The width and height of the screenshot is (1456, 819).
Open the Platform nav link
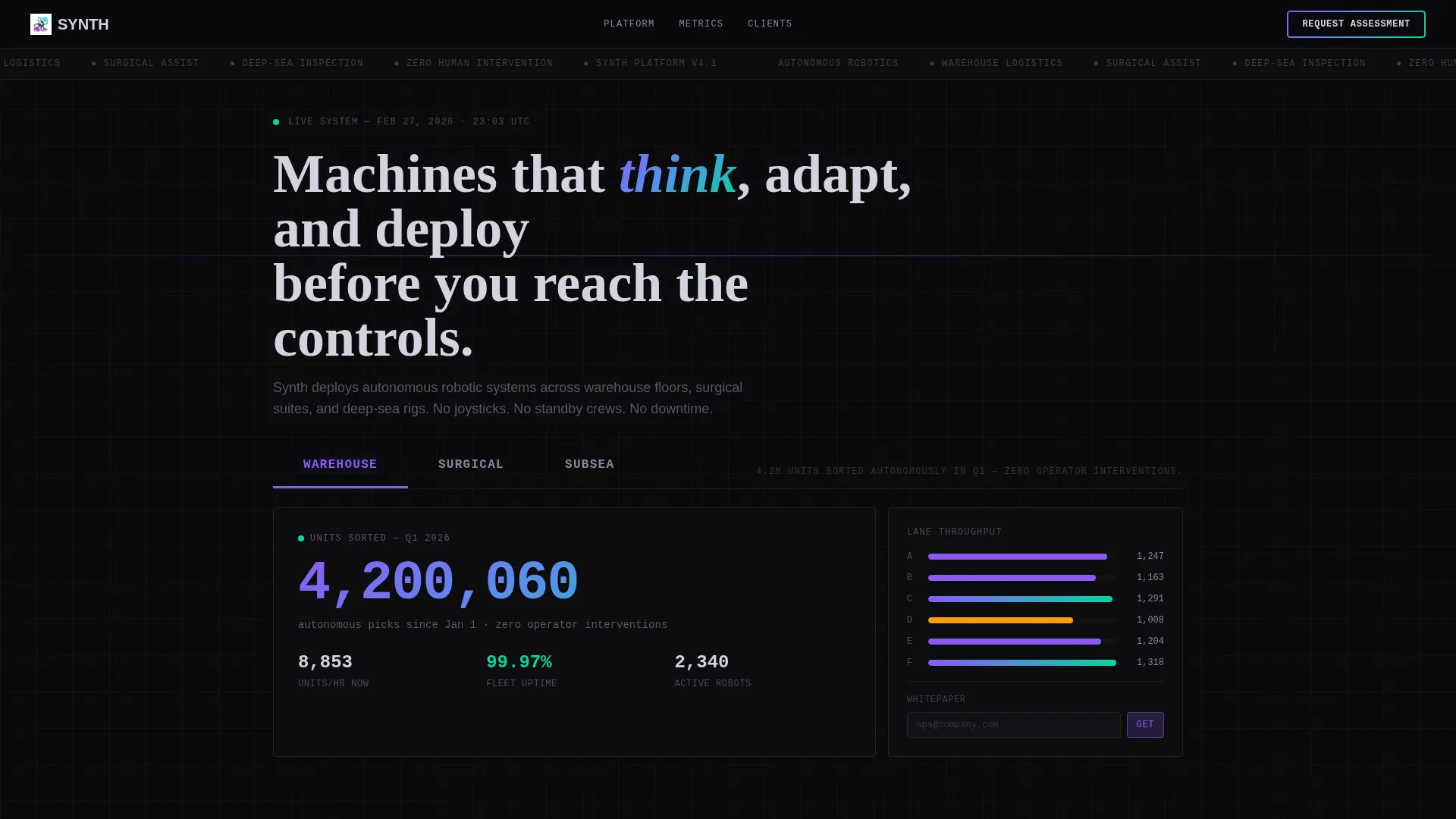tap(629, 24)
